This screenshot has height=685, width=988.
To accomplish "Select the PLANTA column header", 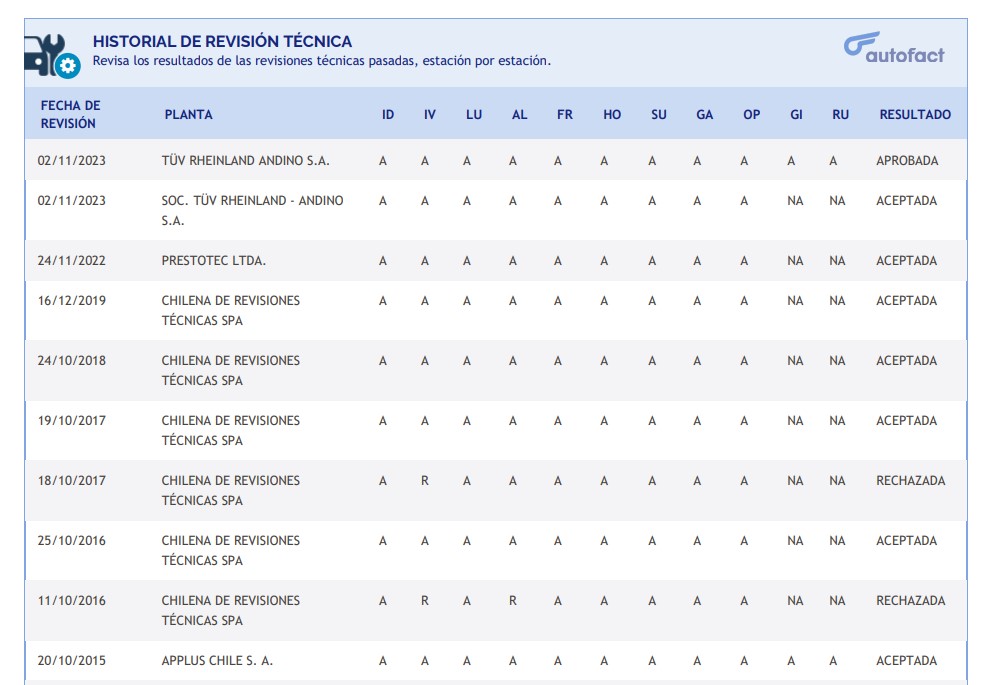I will tap(188, 114).
